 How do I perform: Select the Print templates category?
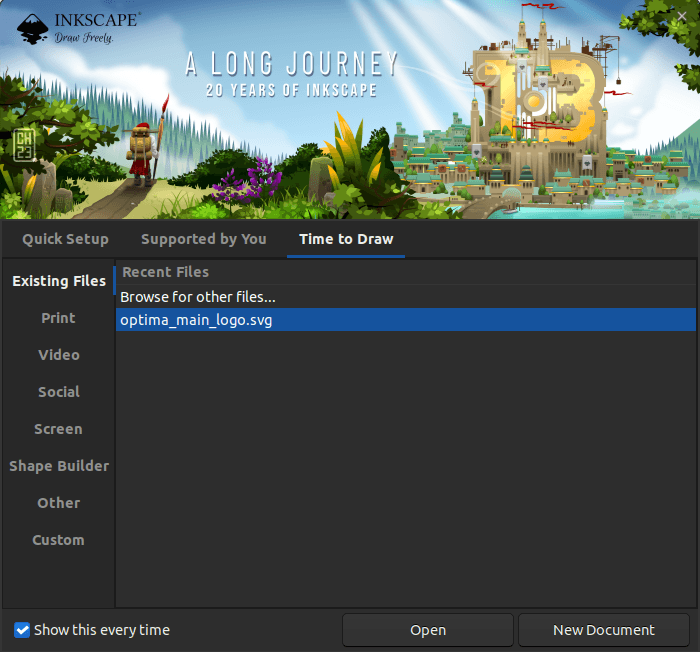58,318
